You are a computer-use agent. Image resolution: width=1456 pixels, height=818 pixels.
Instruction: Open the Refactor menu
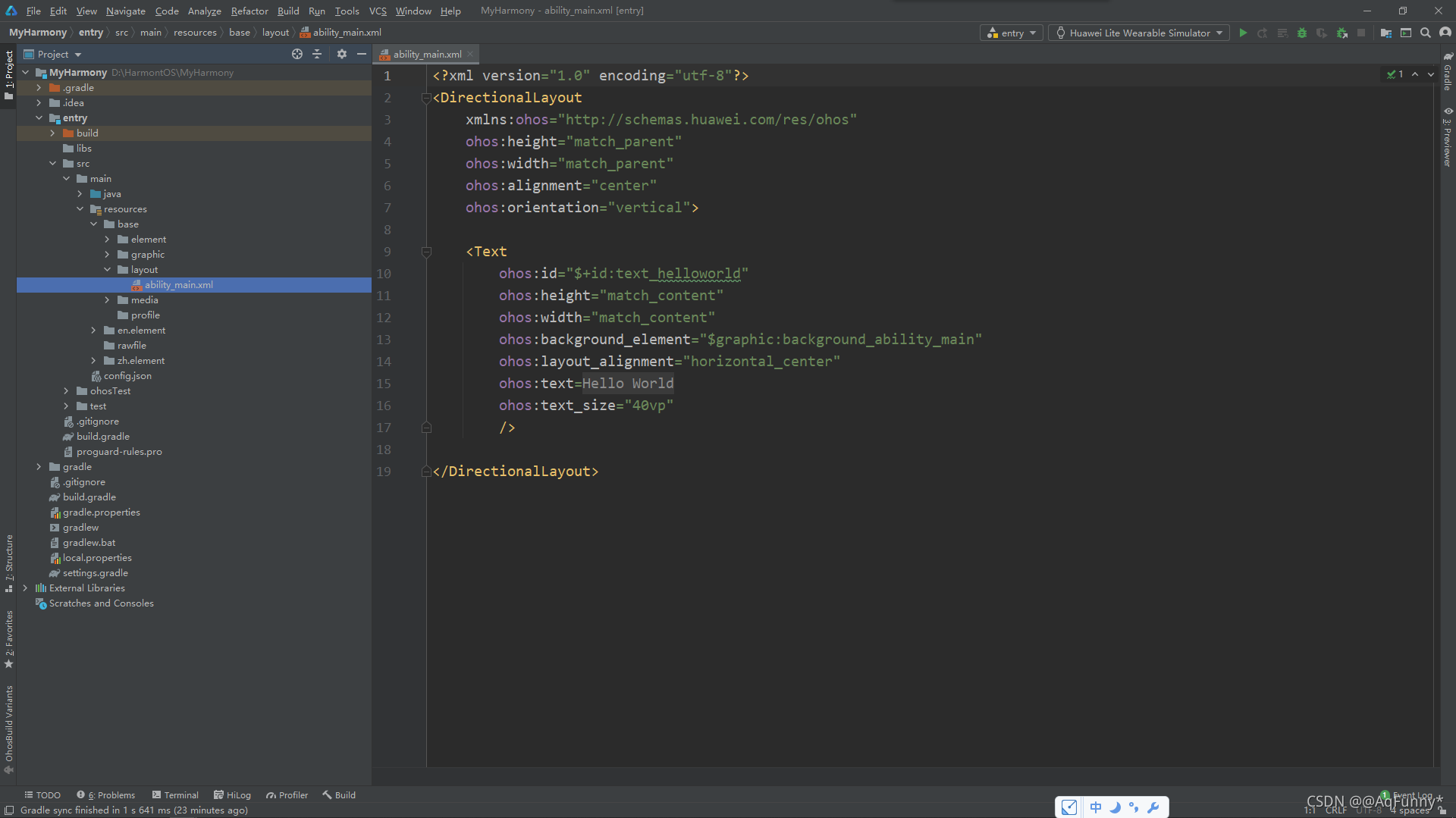(x=249, y=11)
